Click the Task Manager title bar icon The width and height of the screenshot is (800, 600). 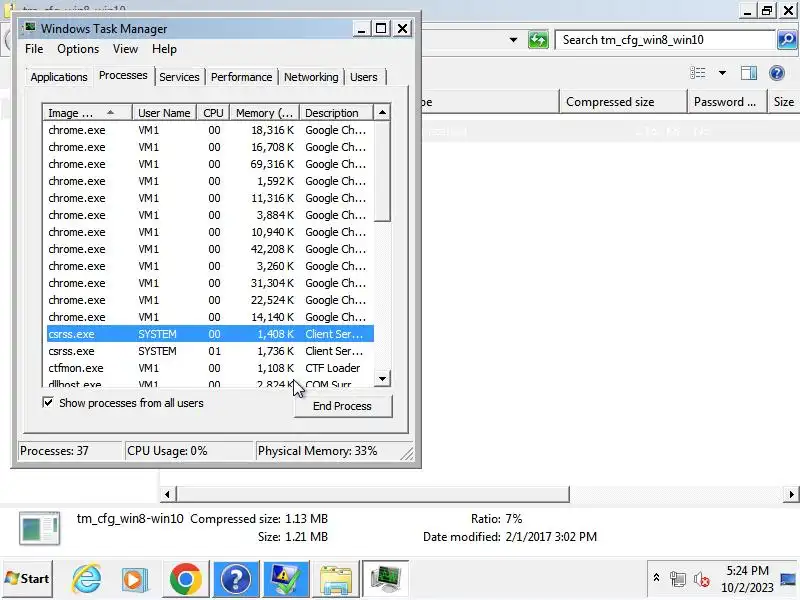click(31, 28)
